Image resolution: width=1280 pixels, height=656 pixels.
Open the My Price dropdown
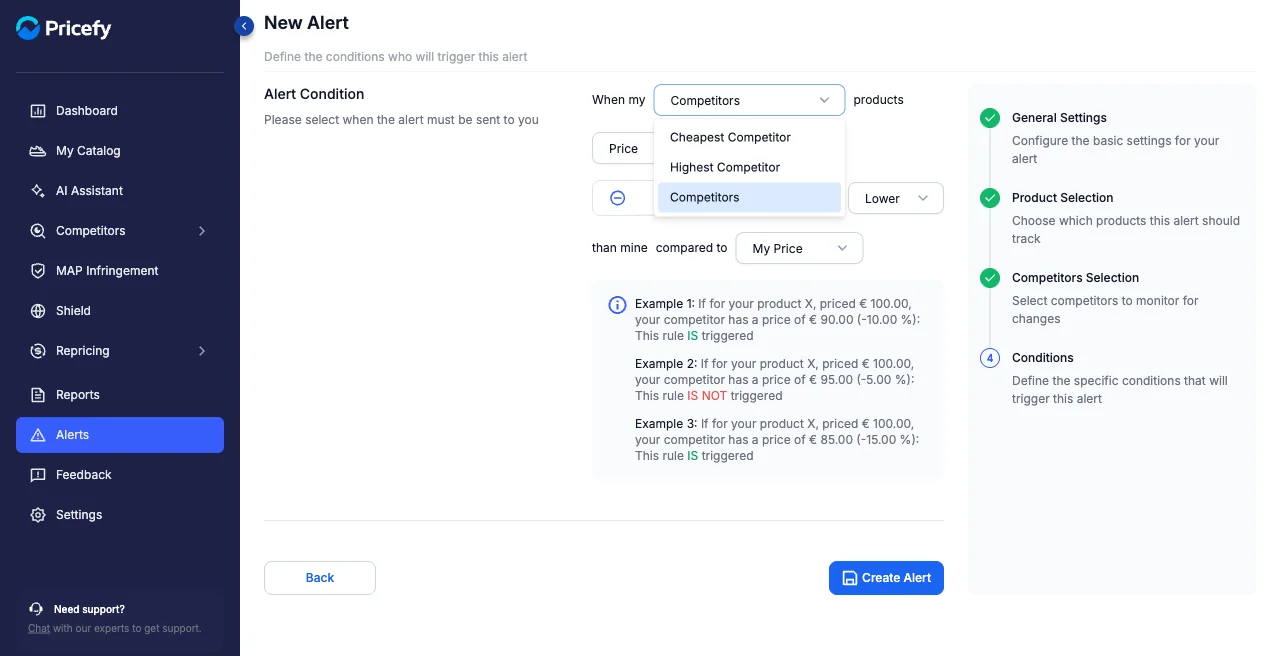tap(799, 248)
